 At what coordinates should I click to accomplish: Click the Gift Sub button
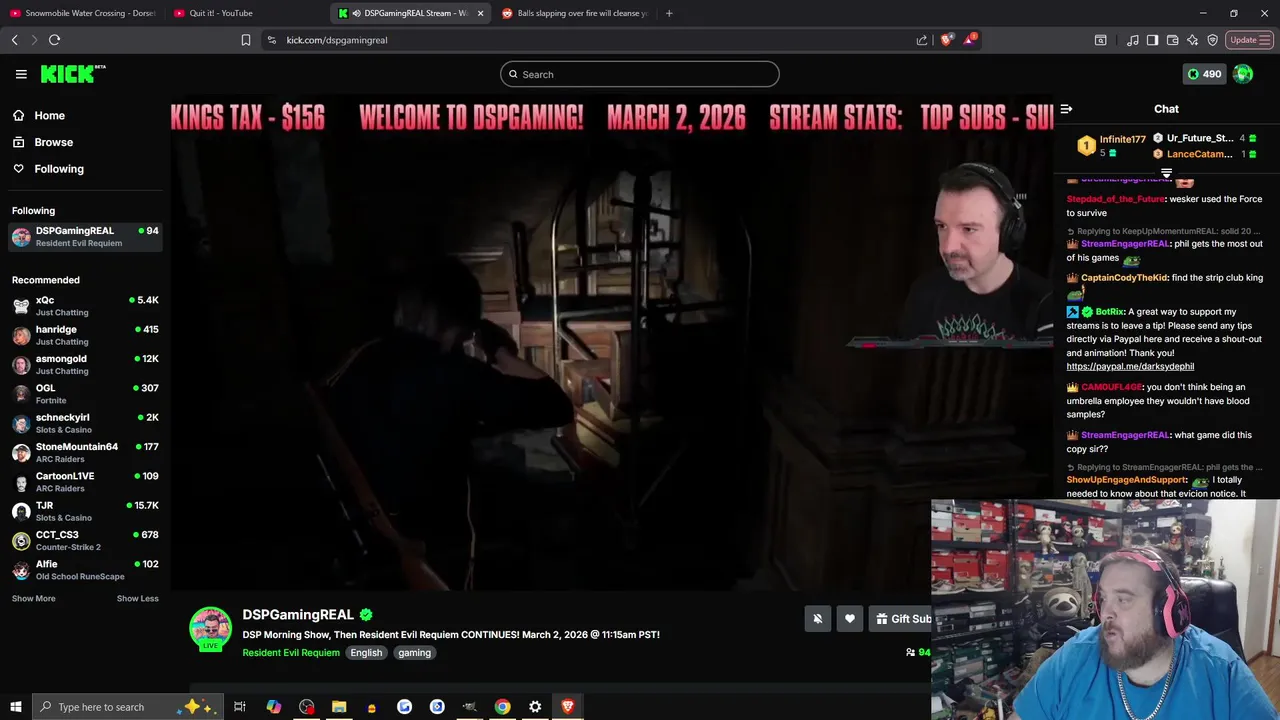[x=903, y=619]
